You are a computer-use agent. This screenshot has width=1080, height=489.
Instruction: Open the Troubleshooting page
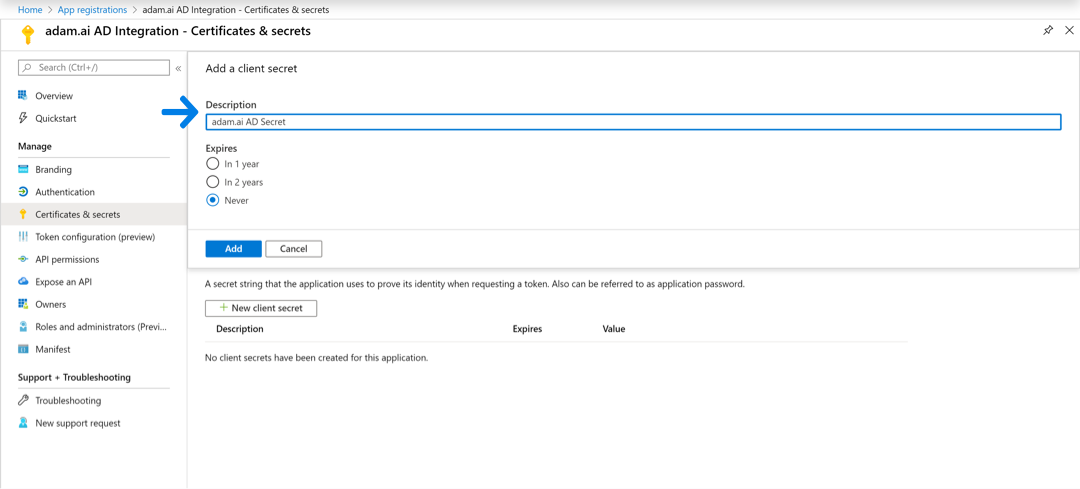coord(68,400)
